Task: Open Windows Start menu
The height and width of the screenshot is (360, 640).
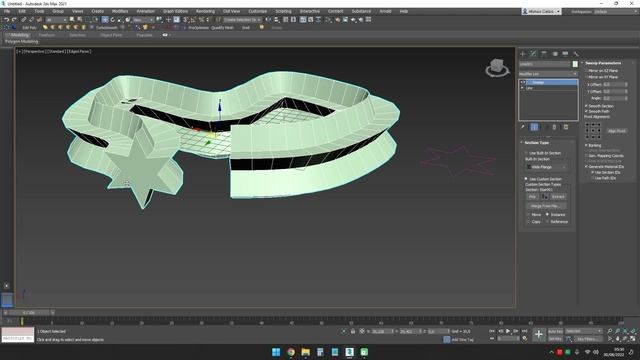Action: point(276,352)
